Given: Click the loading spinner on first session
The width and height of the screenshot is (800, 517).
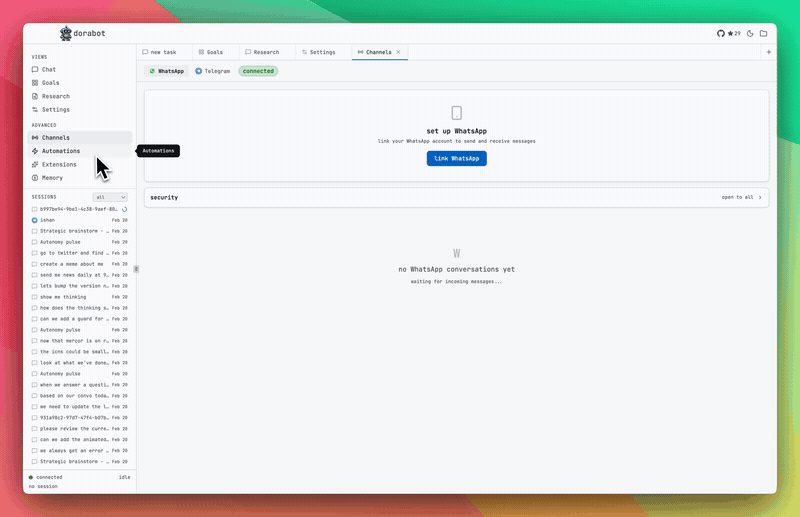Looking at the screenshot, I should (x=124, y=209).
